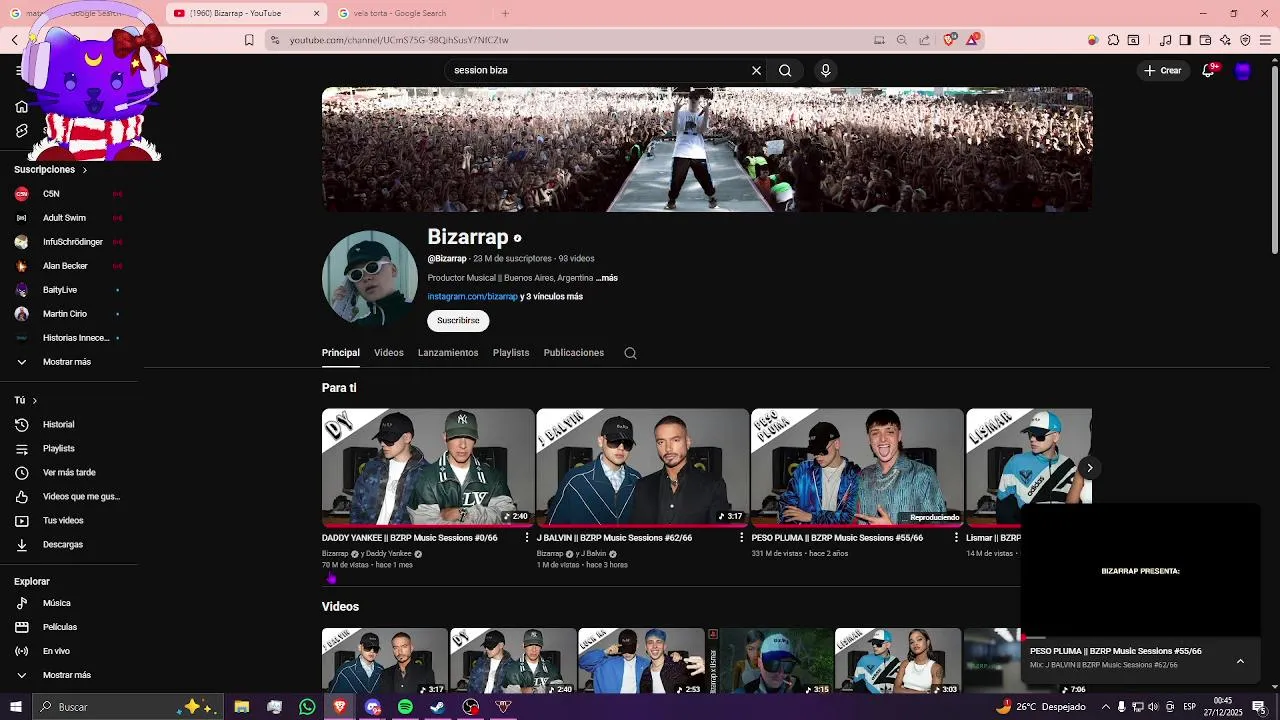Image resolution: width=1280 pixels, height=720 pixels.
Task: Open the Playlists channel tab
Action: [x=511, y=353]
